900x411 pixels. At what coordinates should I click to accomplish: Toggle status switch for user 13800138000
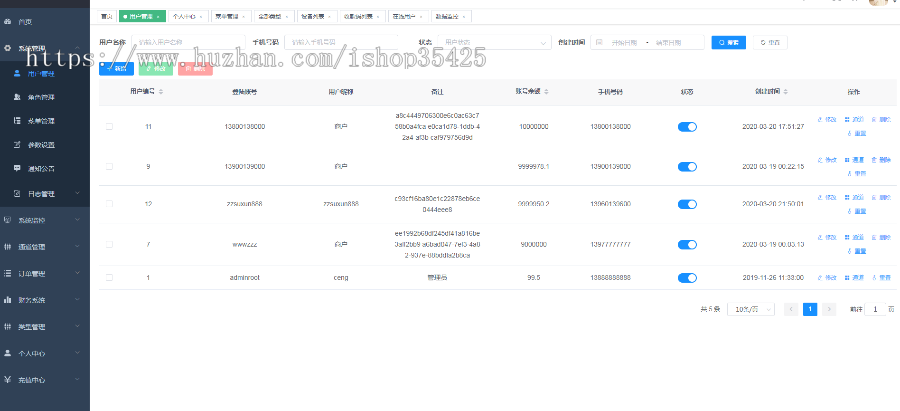point(687,127)
